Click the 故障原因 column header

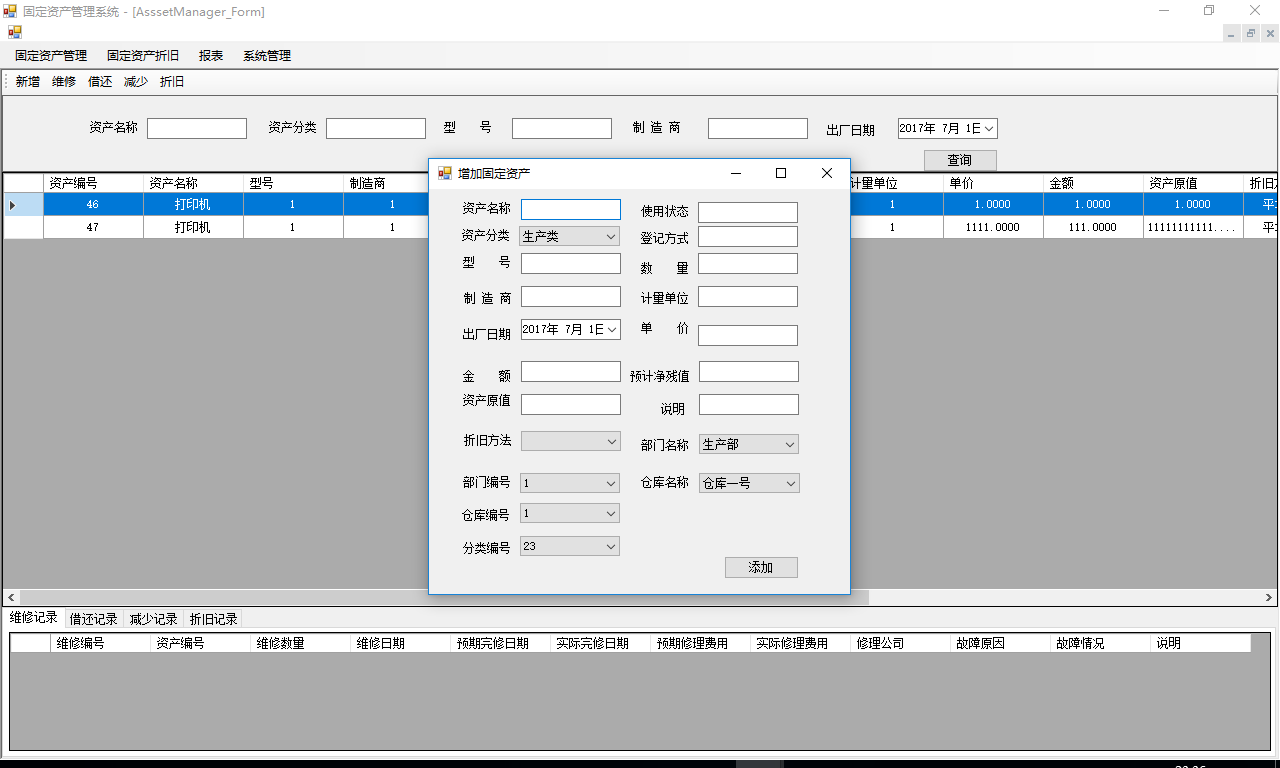(1000, 643)
